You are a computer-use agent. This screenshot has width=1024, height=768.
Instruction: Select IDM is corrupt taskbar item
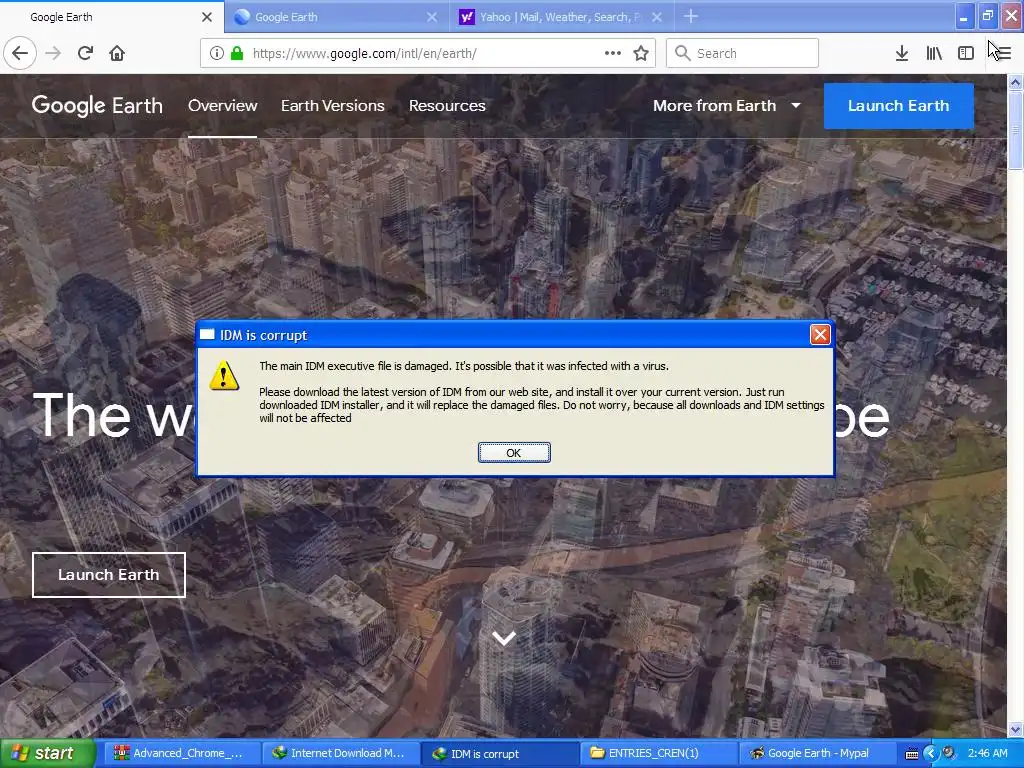coord(500,754)
